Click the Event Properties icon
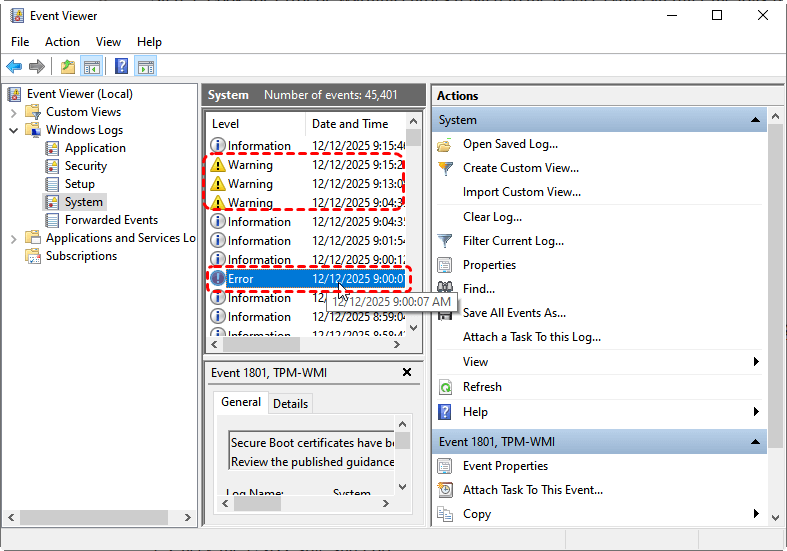This screenshot has height=551, width=787. coord(446,466)
